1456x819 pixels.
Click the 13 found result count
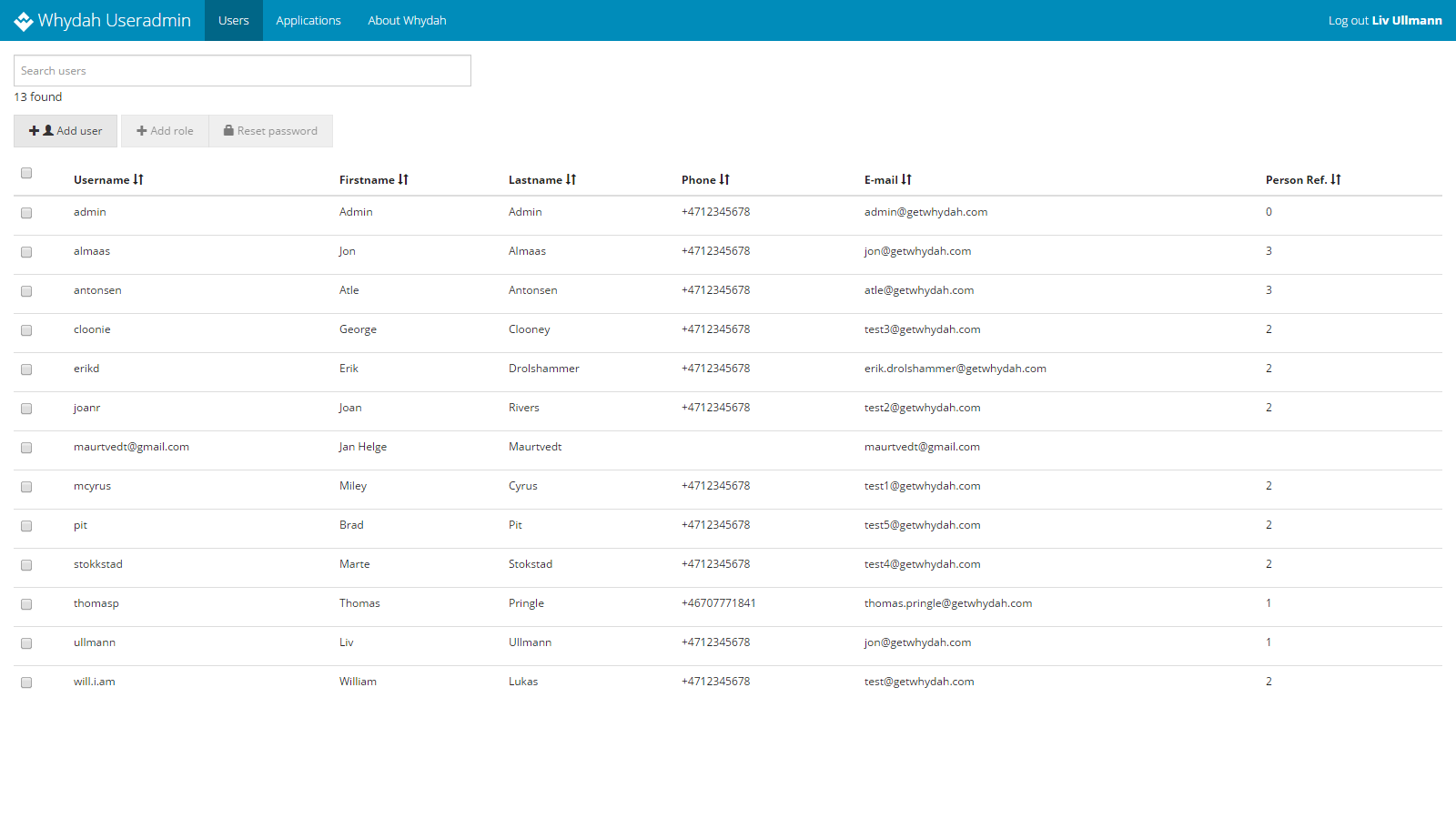pos(38,96)
